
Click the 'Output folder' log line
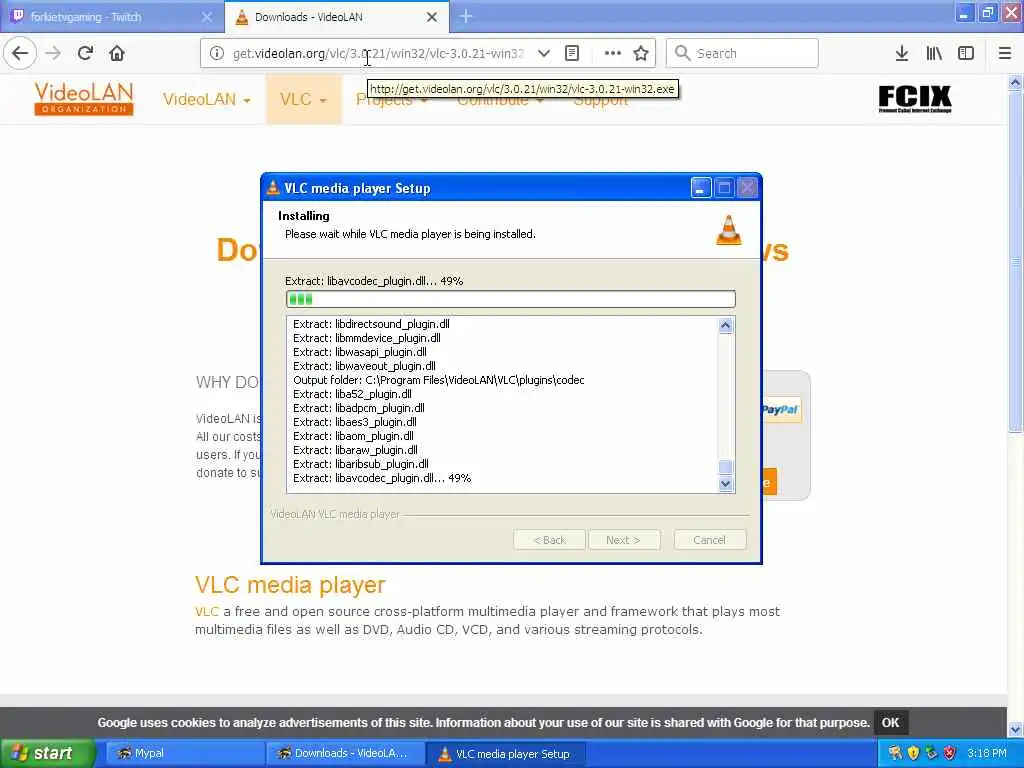(439, 380)
